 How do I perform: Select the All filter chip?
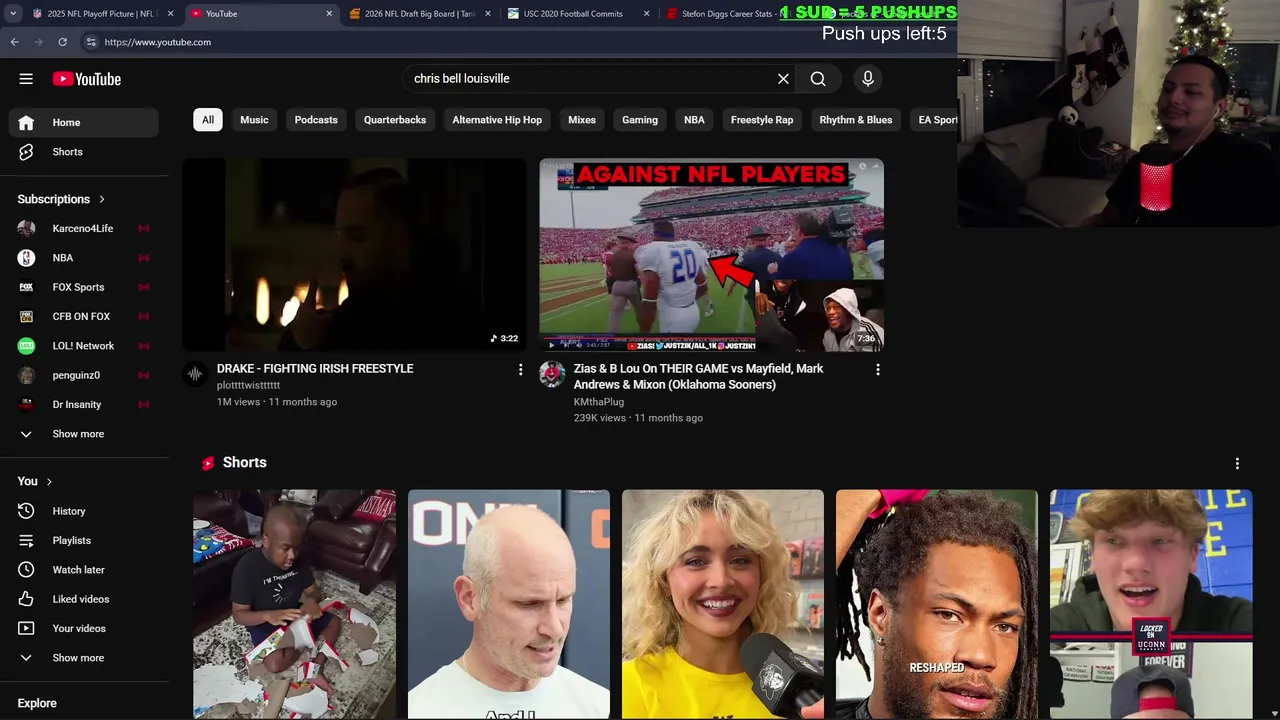point(208,120)
